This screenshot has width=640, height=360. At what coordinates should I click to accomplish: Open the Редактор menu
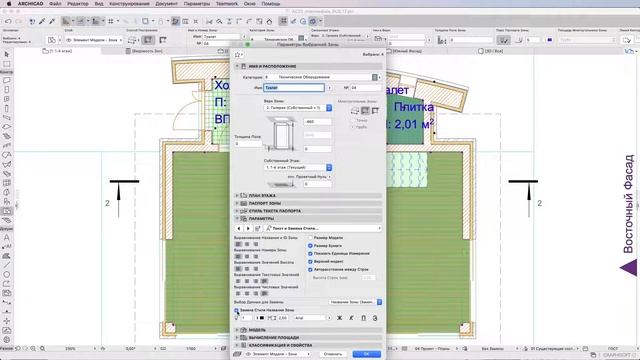pyautogui.click(x=78, y=4)
